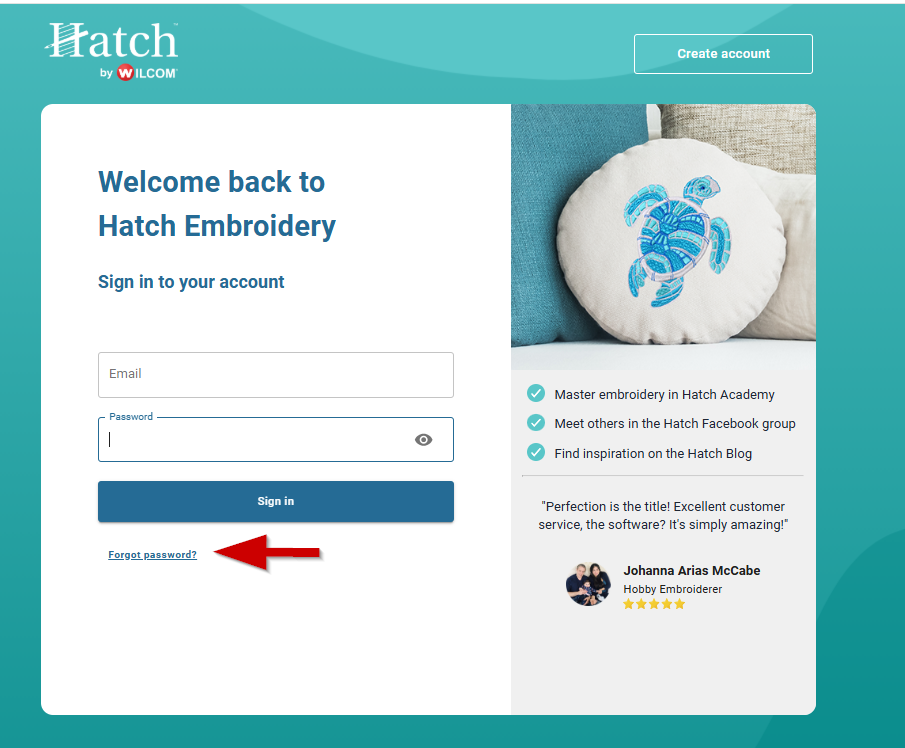Click Johanna Arias McCabe's profile photo

[588, 584]
